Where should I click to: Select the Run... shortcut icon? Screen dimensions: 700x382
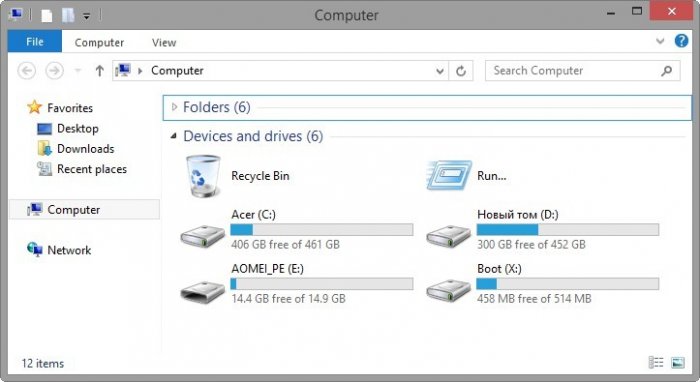449,175
